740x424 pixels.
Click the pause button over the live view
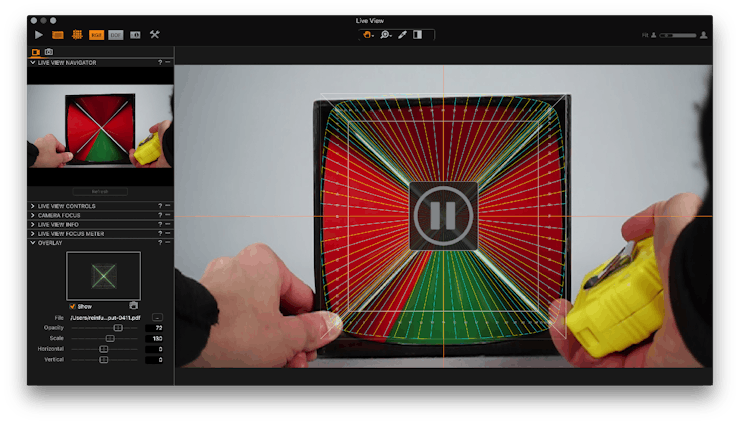(x=443, y=216)
